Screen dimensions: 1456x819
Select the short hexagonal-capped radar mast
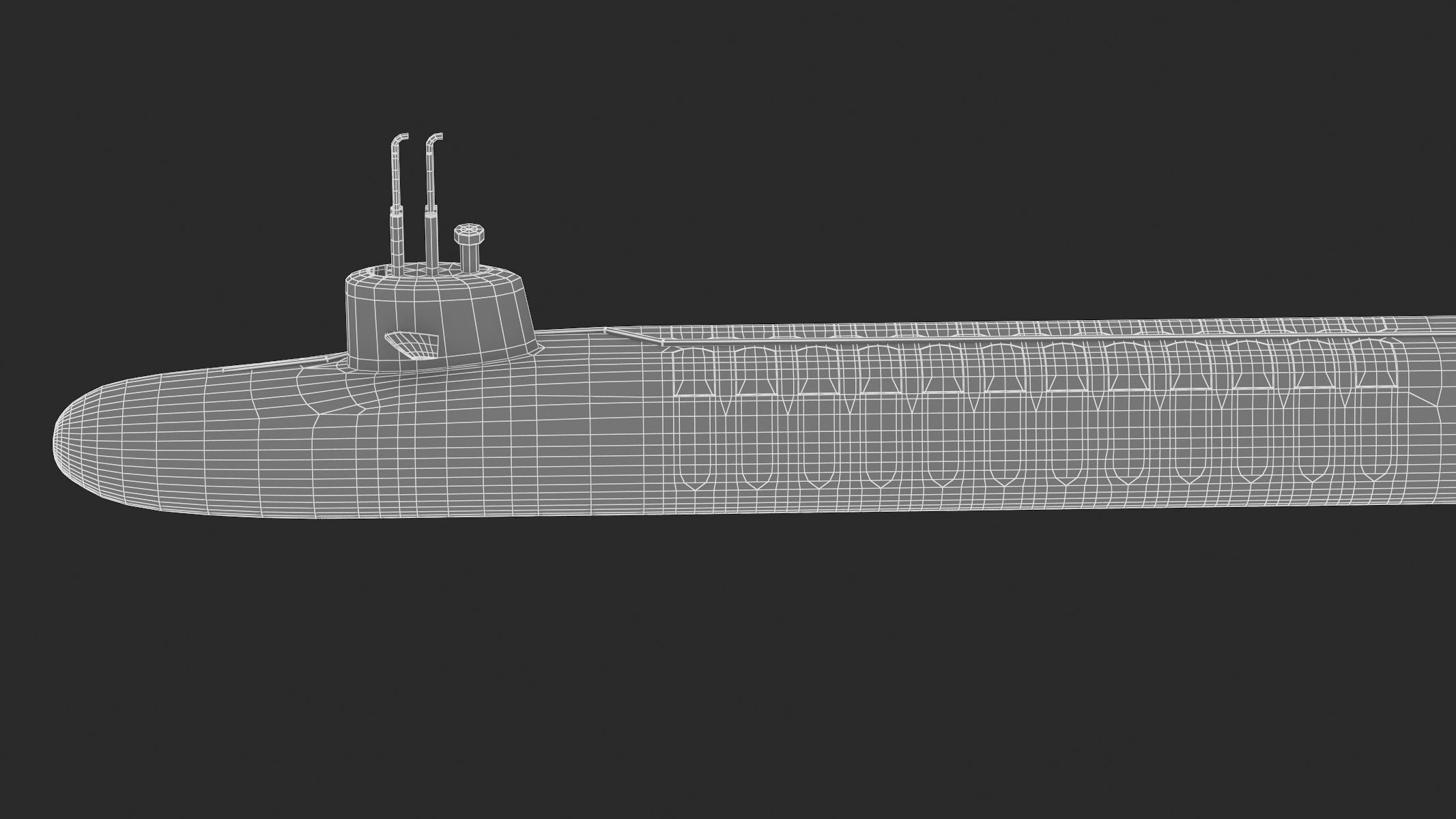[x=470, y=246]
